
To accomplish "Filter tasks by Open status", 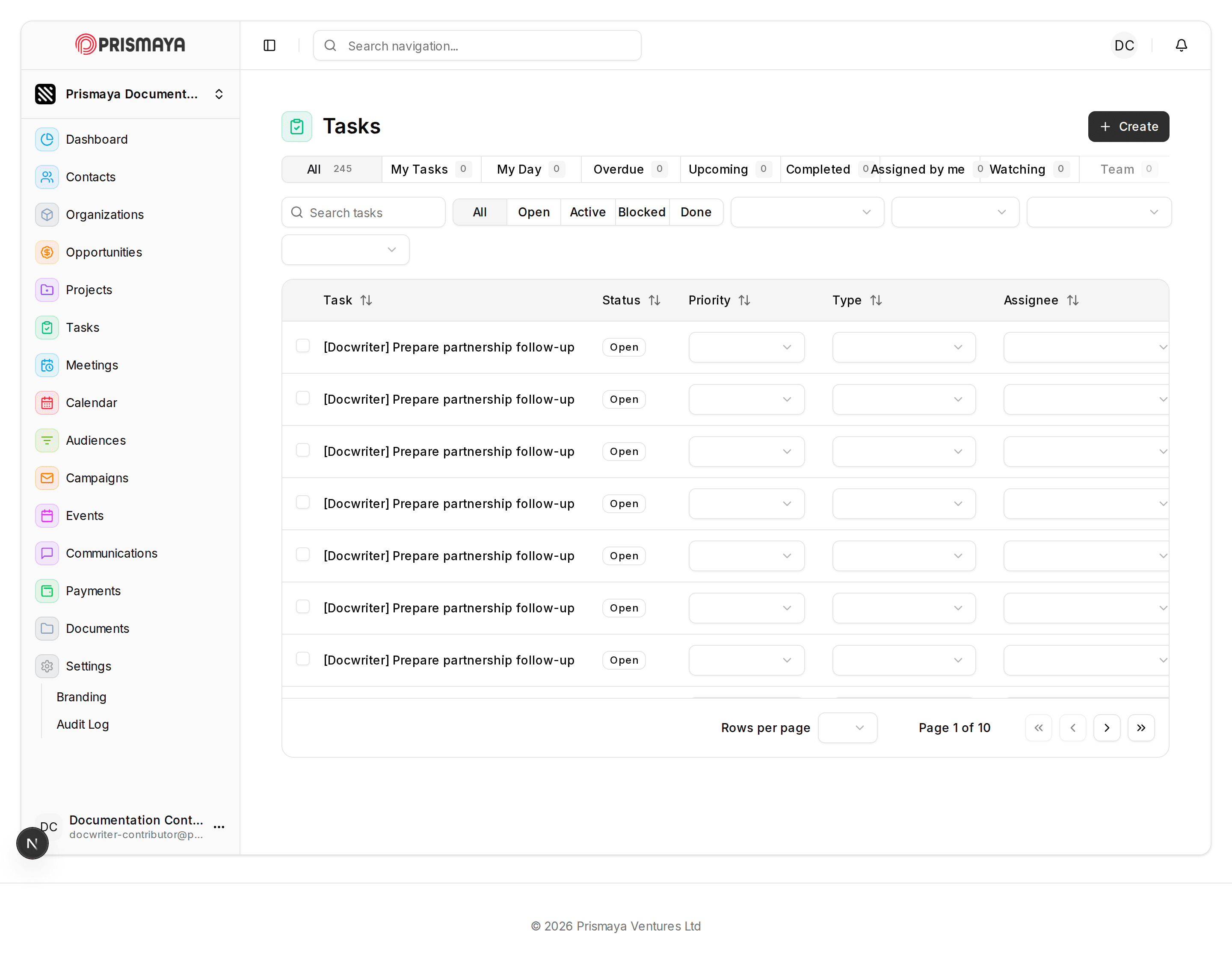I will (533, 212).
